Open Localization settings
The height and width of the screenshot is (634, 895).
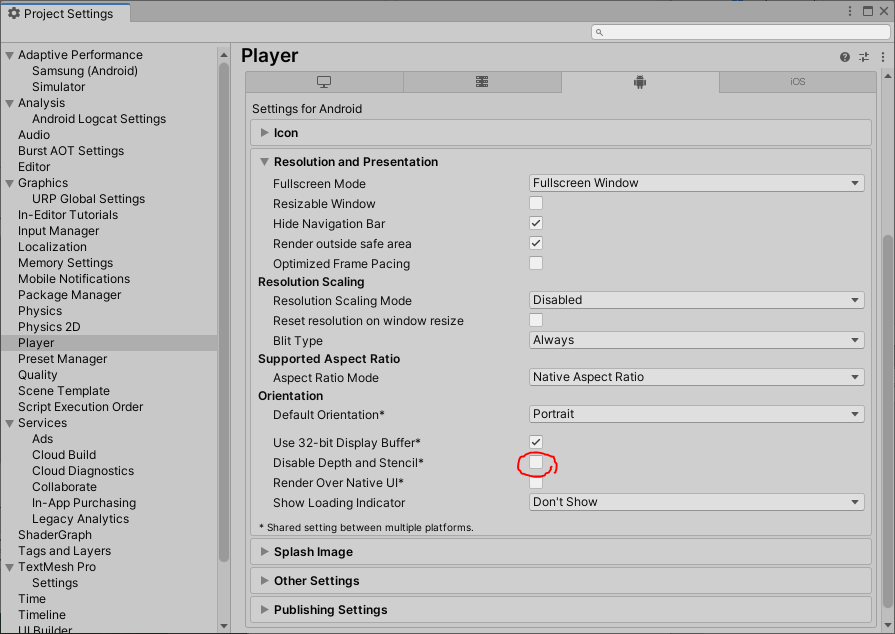pos(52,247)
